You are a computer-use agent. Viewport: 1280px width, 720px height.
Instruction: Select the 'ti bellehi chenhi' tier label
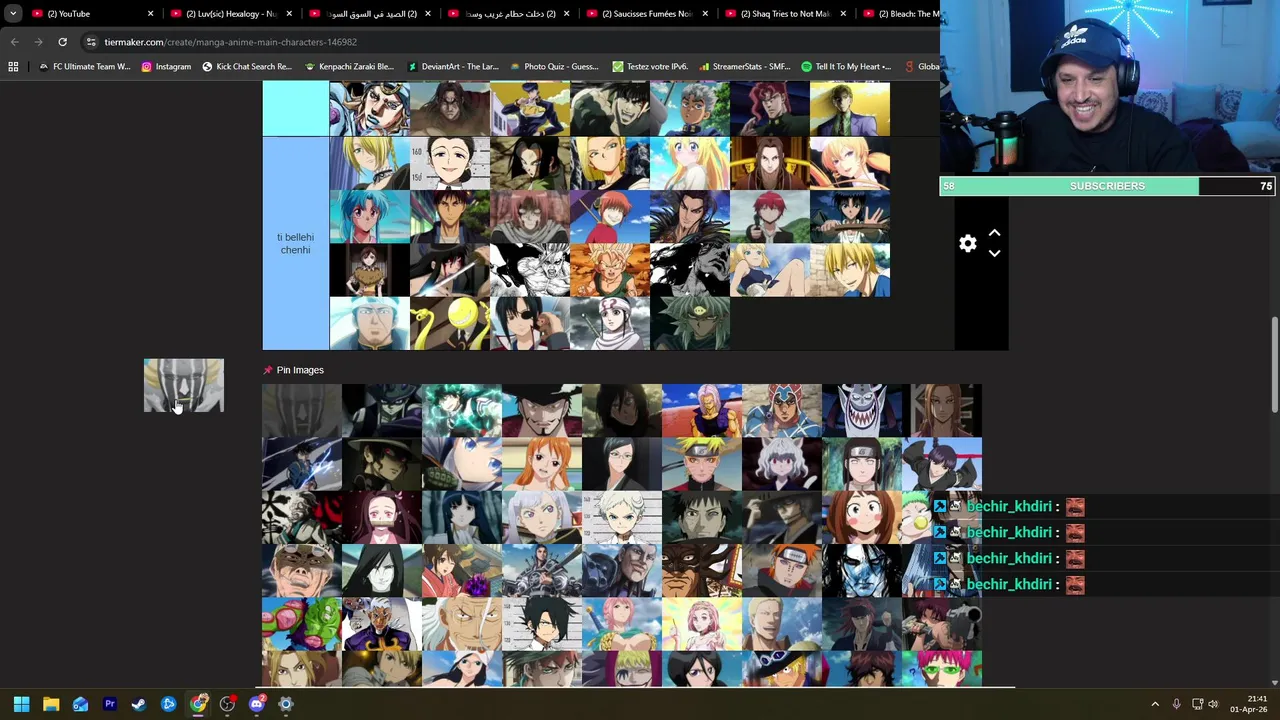click(x=295, y=243)
